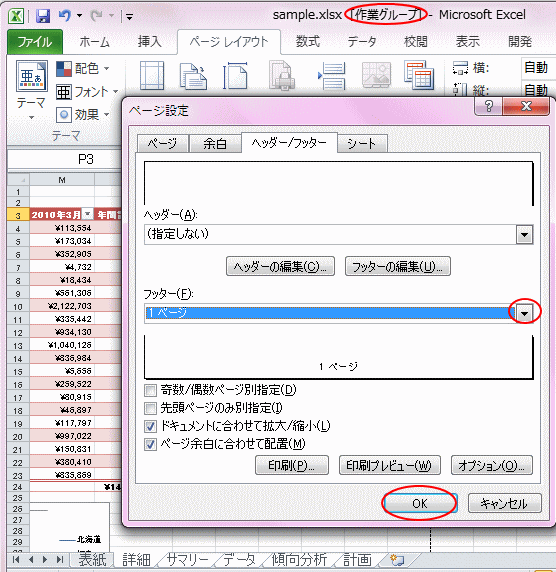Select column M header

point(62,180)
